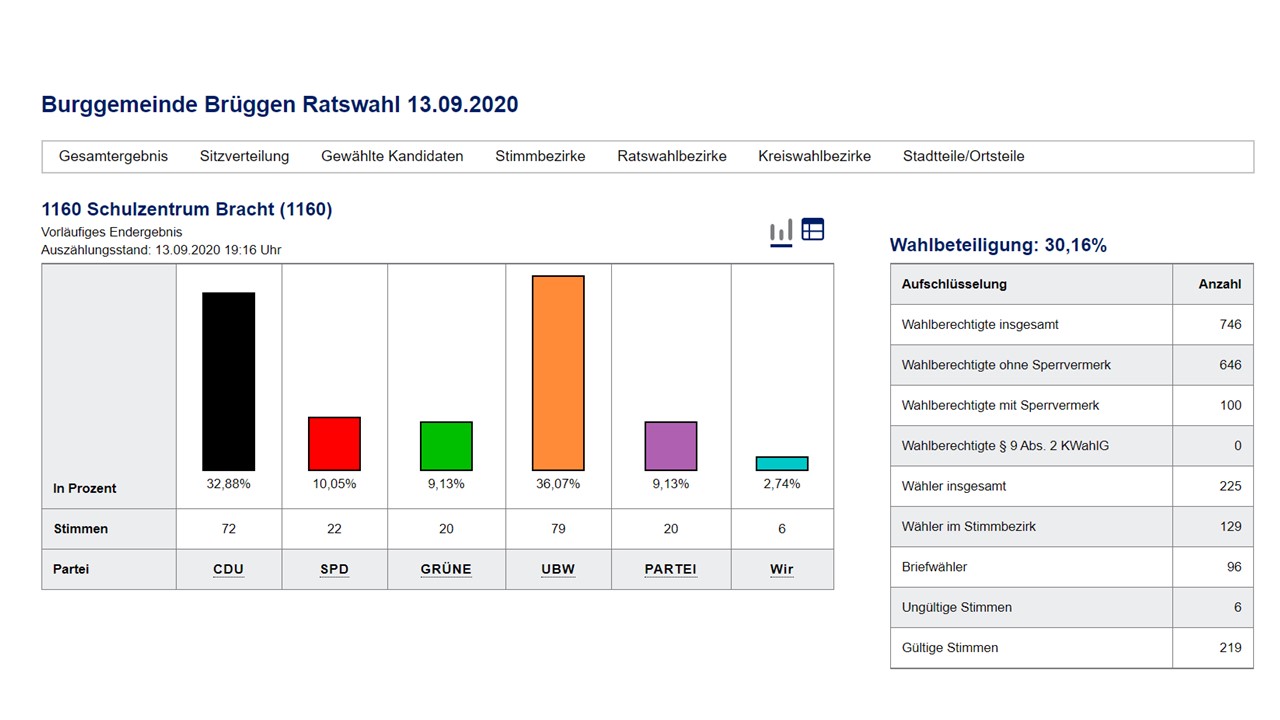Click the CDU party link
Image resolution: width=1280 pixels, height=720 pixels.
point(229,569)
